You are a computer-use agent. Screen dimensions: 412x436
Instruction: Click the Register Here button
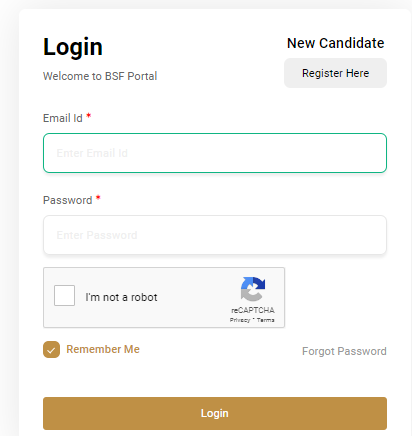335,73
